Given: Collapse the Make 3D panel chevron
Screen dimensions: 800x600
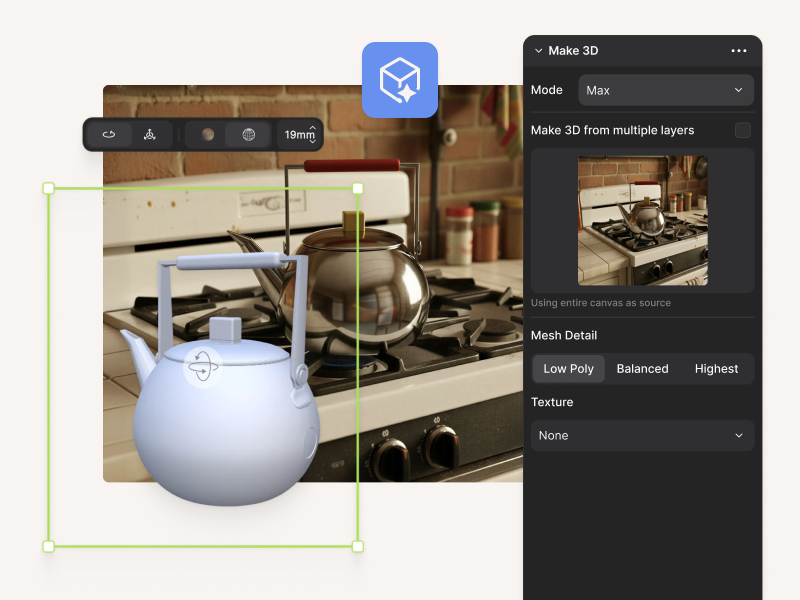Looking at the screenshot, I should tap(539, 51).
